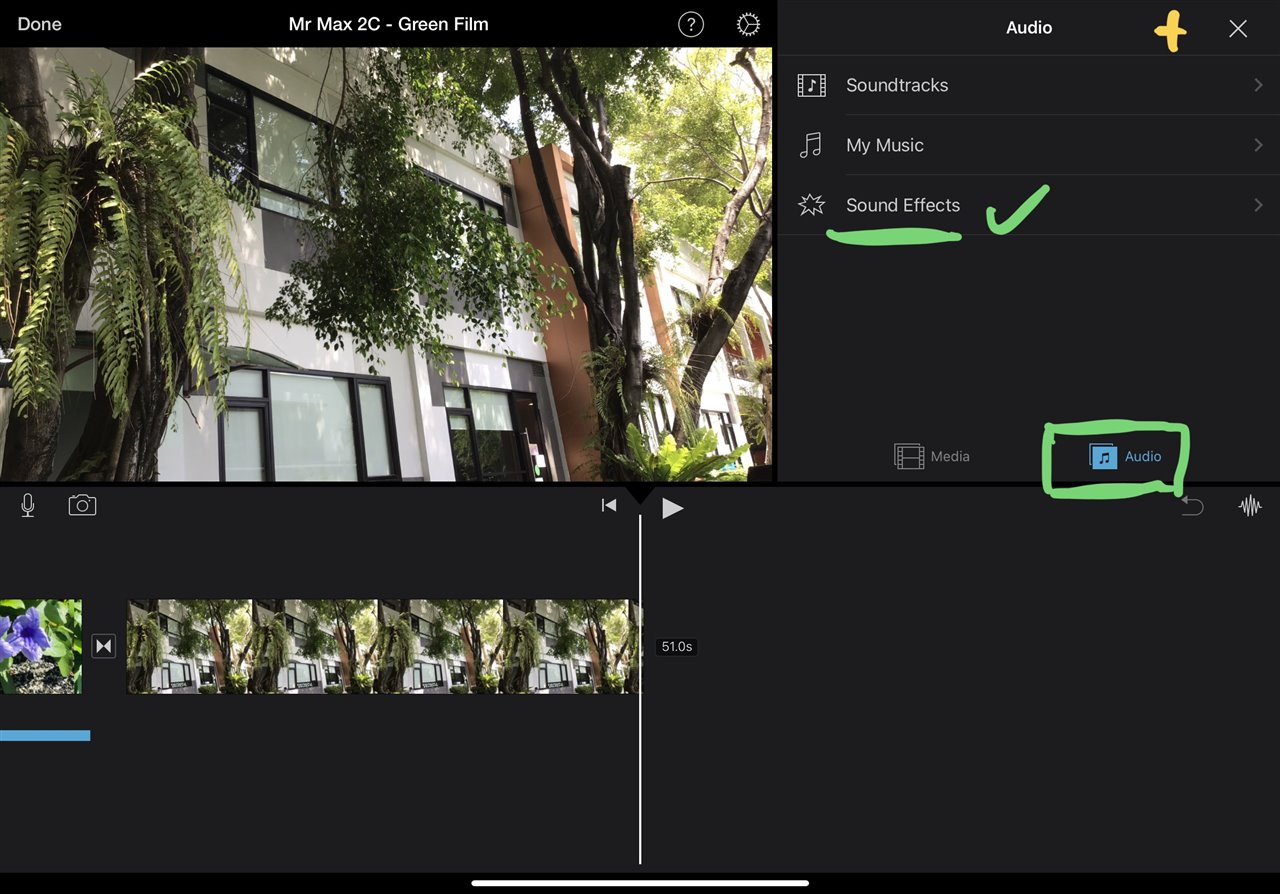1280x894 pixels.
Task: Open the Soundtracks list
Action: 1029,85
